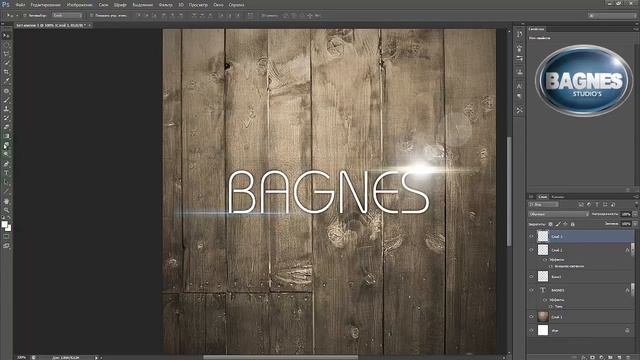This screenshot has height=360, width=640.
Task: Toggle Показать упр. элем. checkbox
Action: (92, 16)
